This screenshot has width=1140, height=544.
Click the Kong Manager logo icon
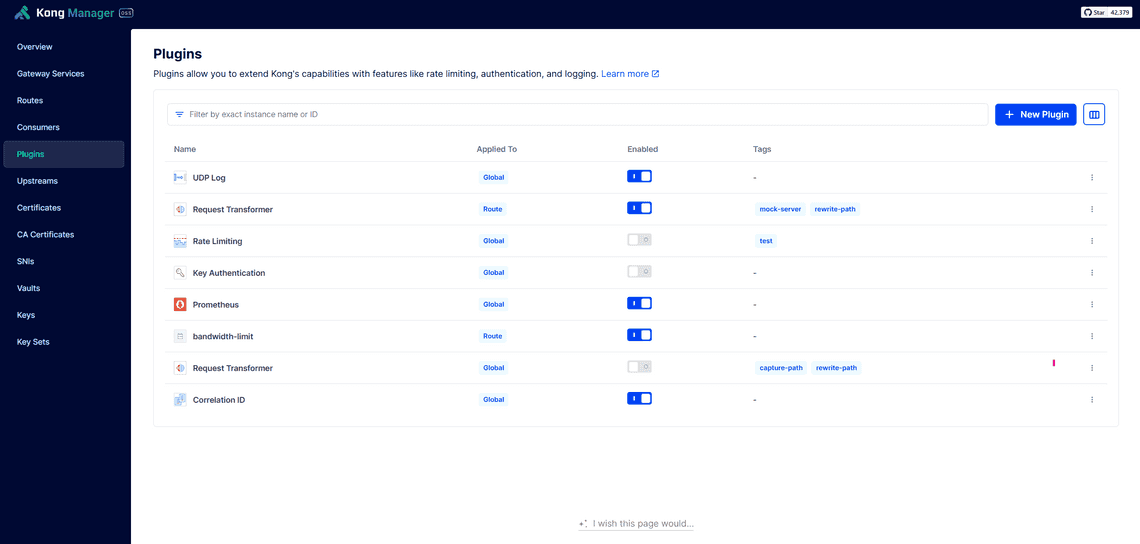click(x=23, y=12)
